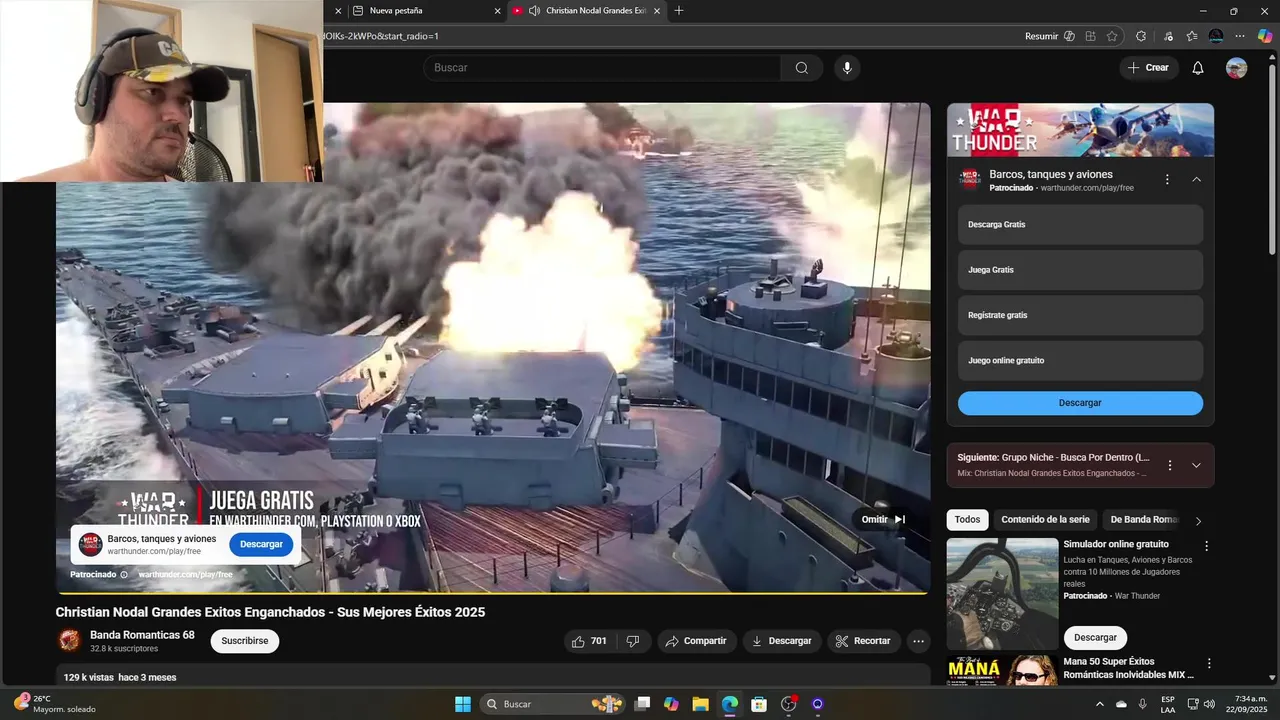Click the Resumir Copilot summary button
Viewport: 1280px width, 720px height.
(x=1050, y=36)
